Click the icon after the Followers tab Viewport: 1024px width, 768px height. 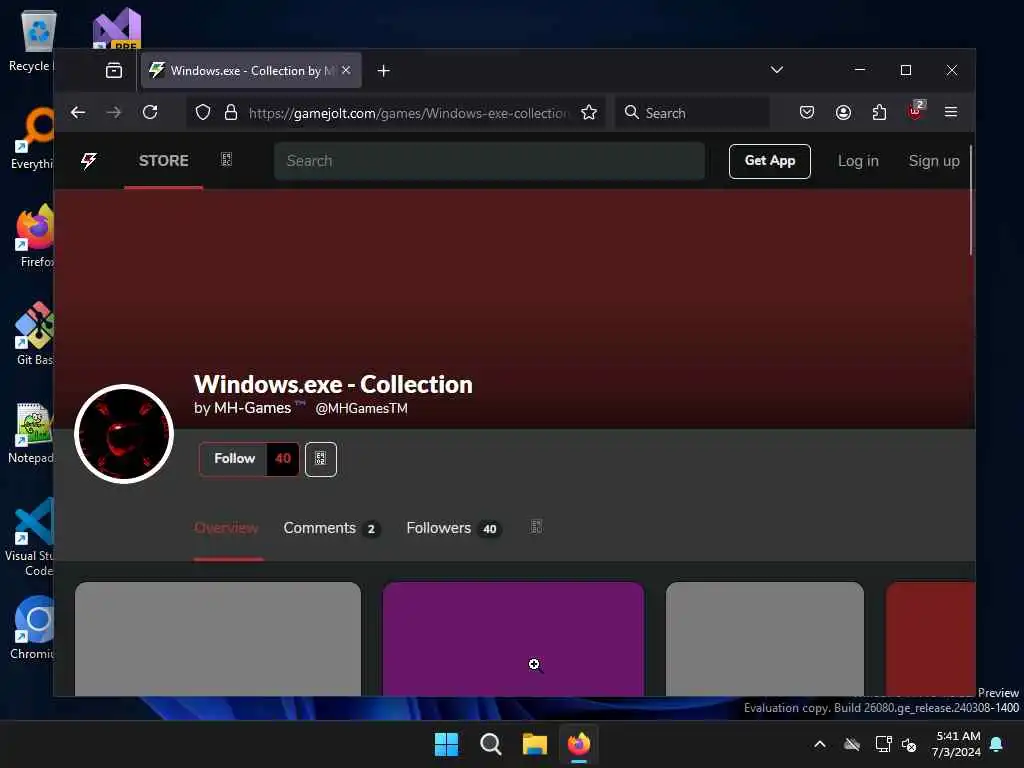coord(536,527)
